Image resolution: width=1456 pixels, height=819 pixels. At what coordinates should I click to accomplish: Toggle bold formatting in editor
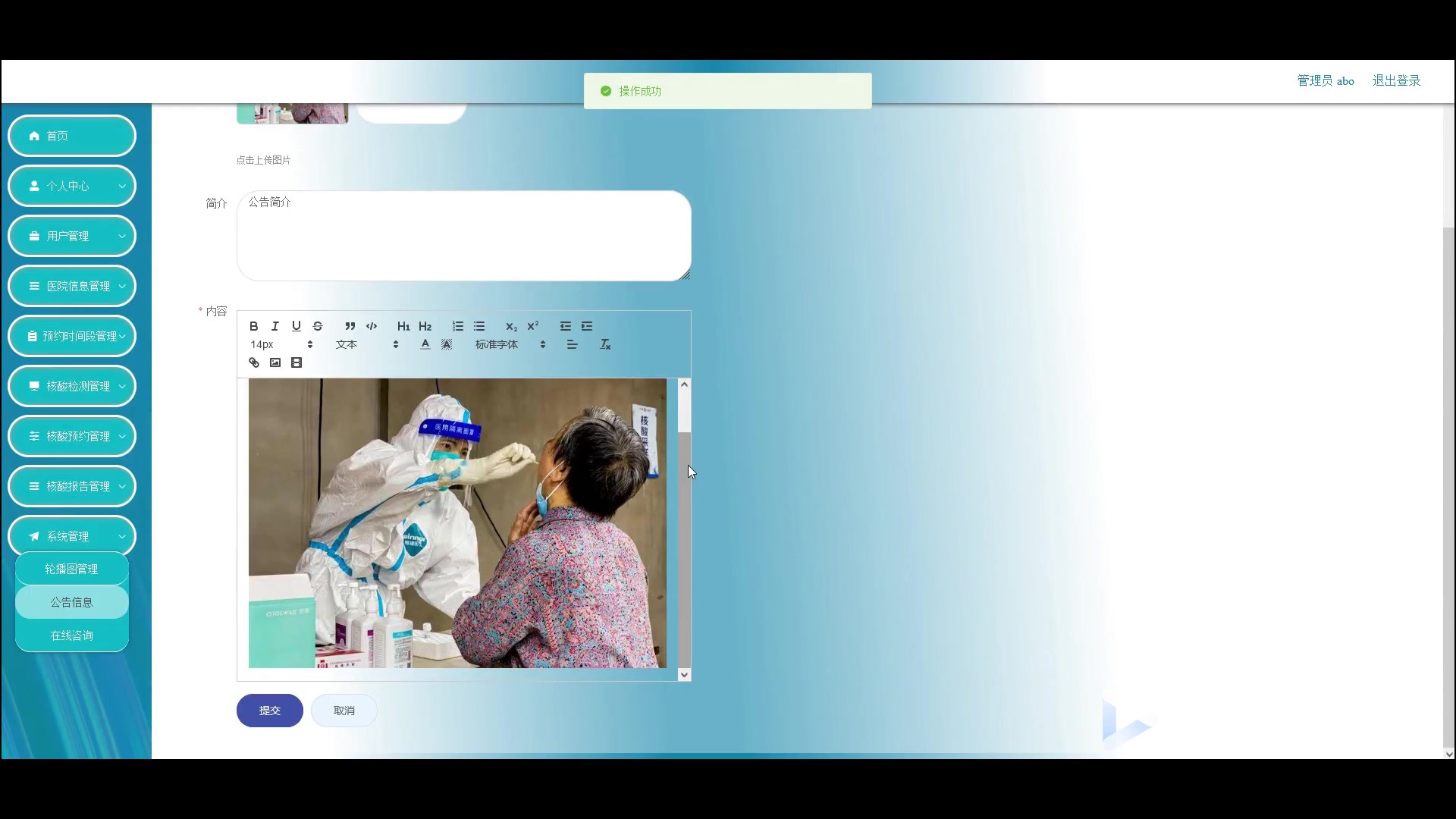point(254,326)
